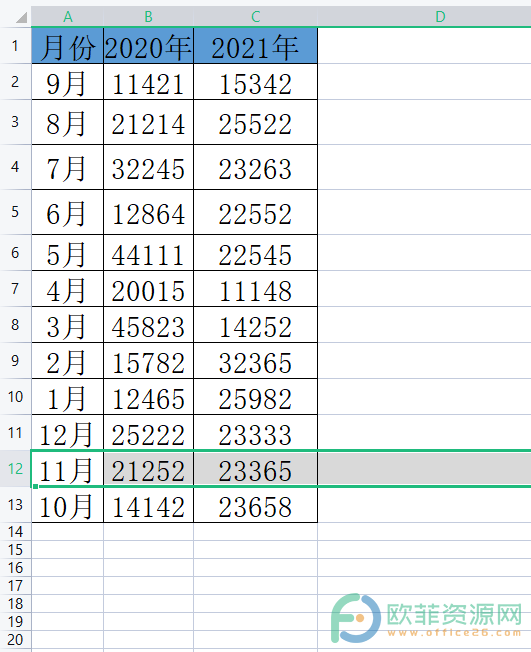Click cell with value 25222
This screenshot has width=531, height=652.
point(148,432)
